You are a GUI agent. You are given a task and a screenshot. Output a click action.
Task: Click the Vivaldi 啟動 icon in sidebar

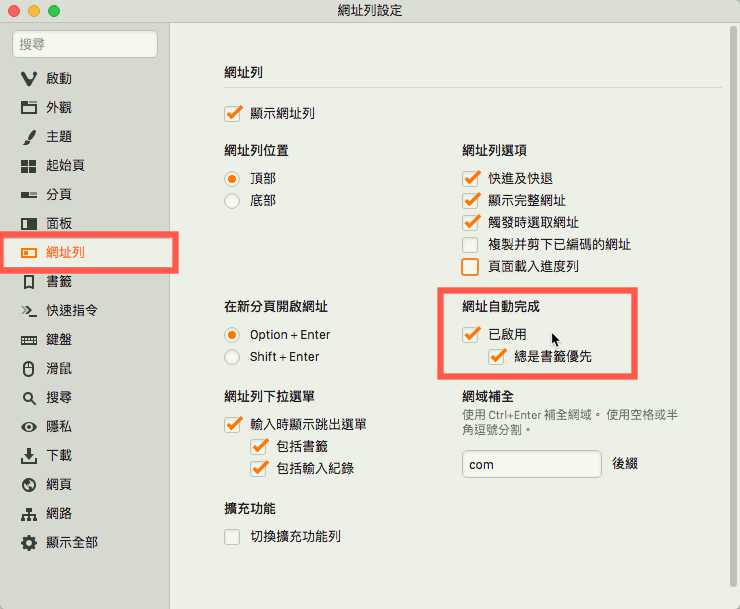(29, 78)
